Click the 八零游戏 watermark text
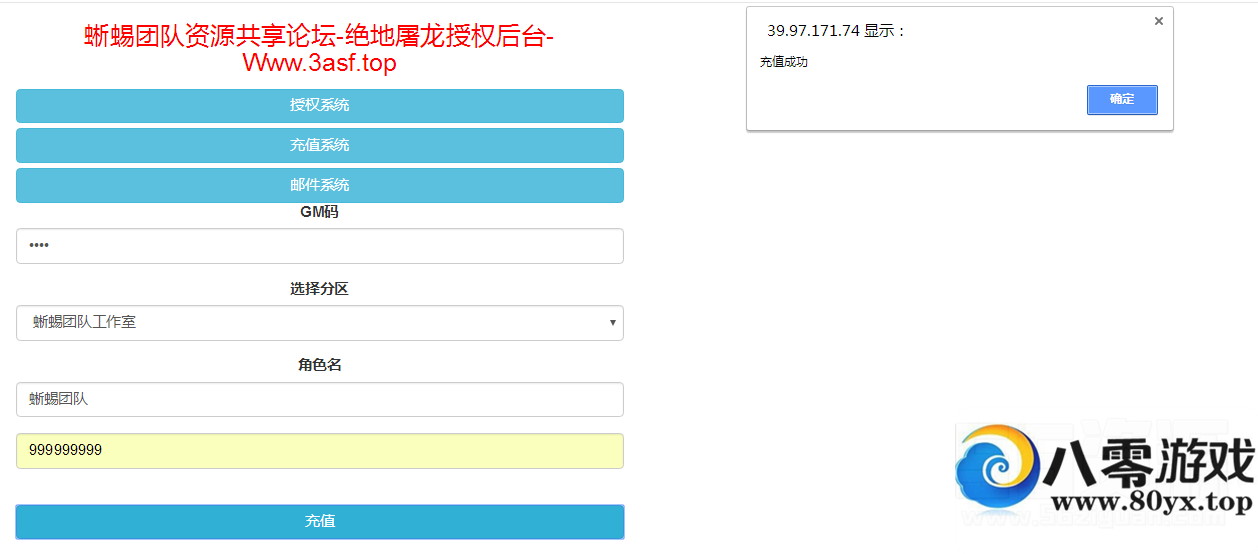This screenshot has width=1258, height=554. 1148,463
